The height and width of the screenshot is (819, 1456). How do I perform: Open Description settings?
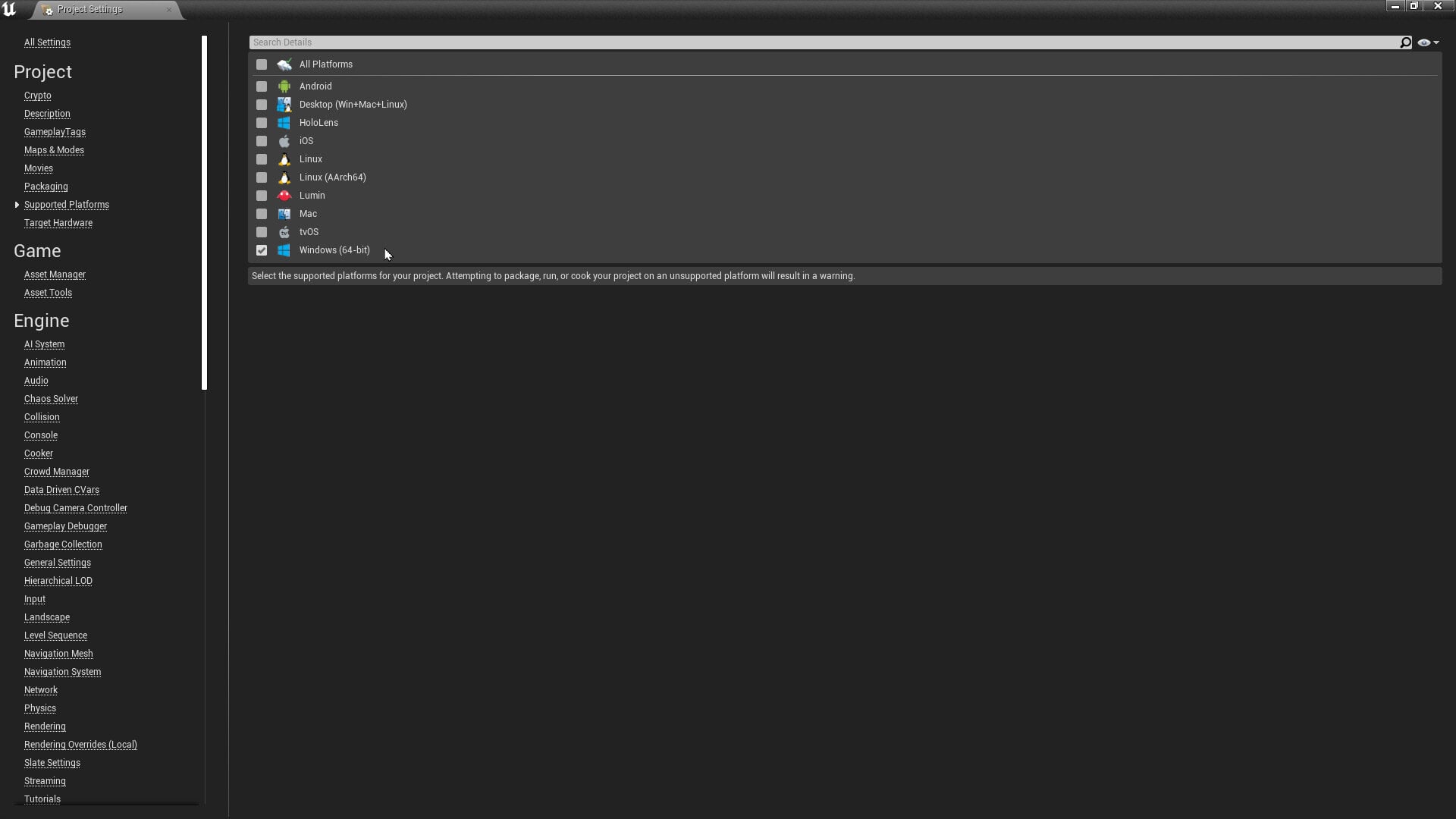(x=47, y=114)
